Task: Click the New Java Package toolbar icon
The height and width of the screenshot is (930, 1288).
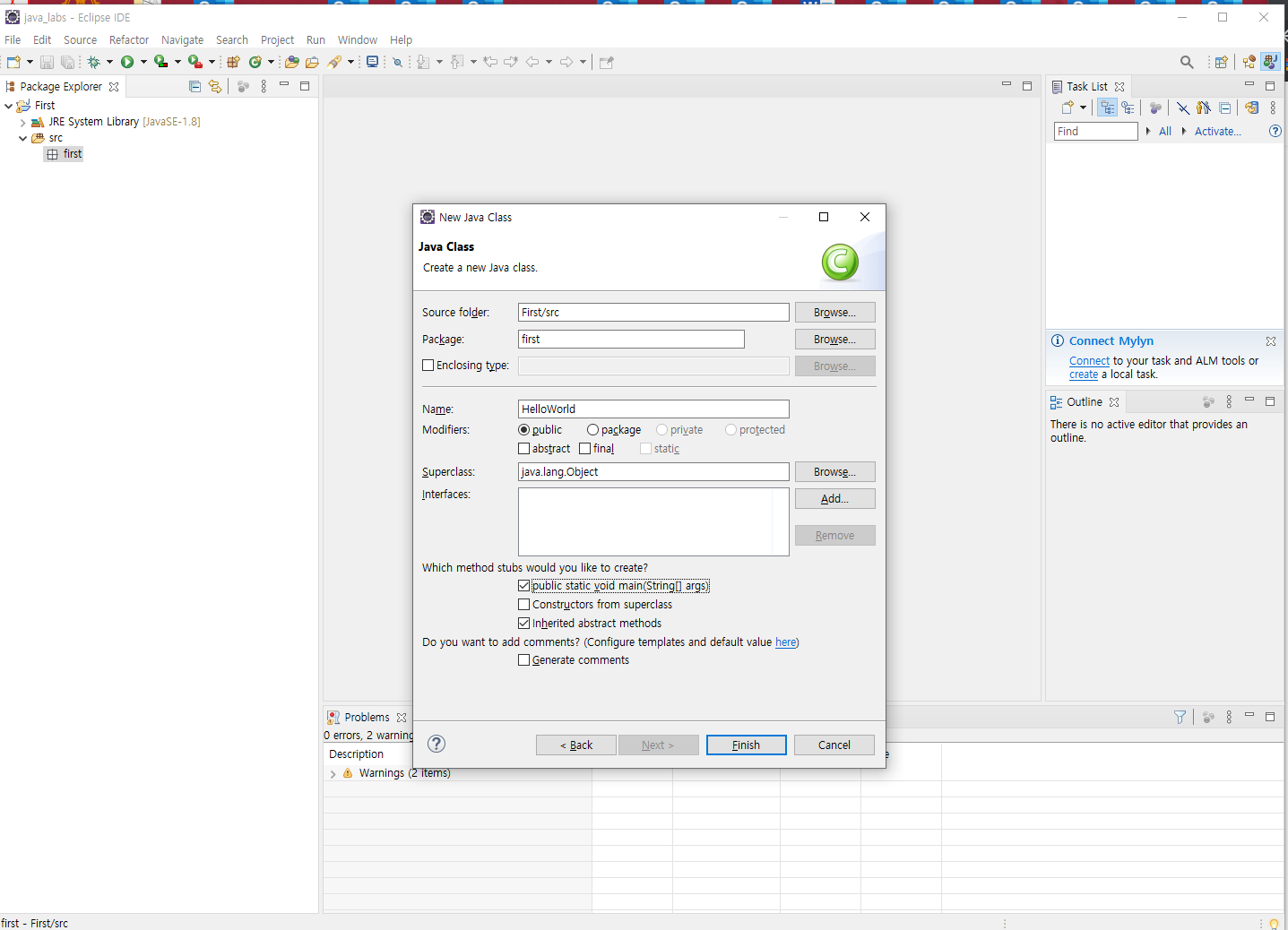Action: tap(233, 62)
